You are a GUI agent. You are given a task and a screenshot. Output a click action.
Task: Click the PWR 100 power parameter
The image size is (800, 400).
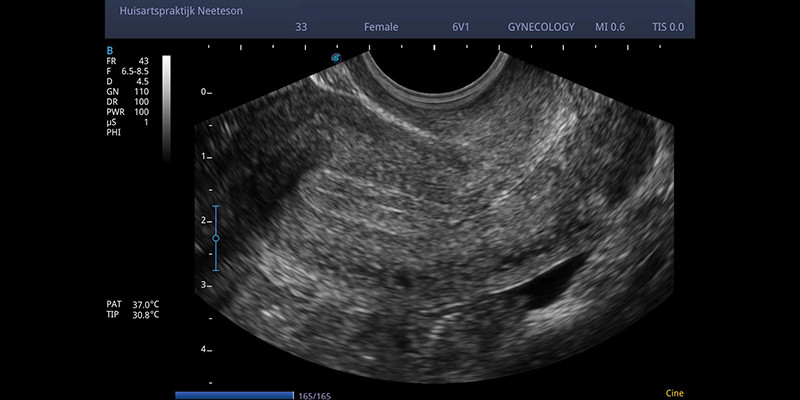coord(127,111)
